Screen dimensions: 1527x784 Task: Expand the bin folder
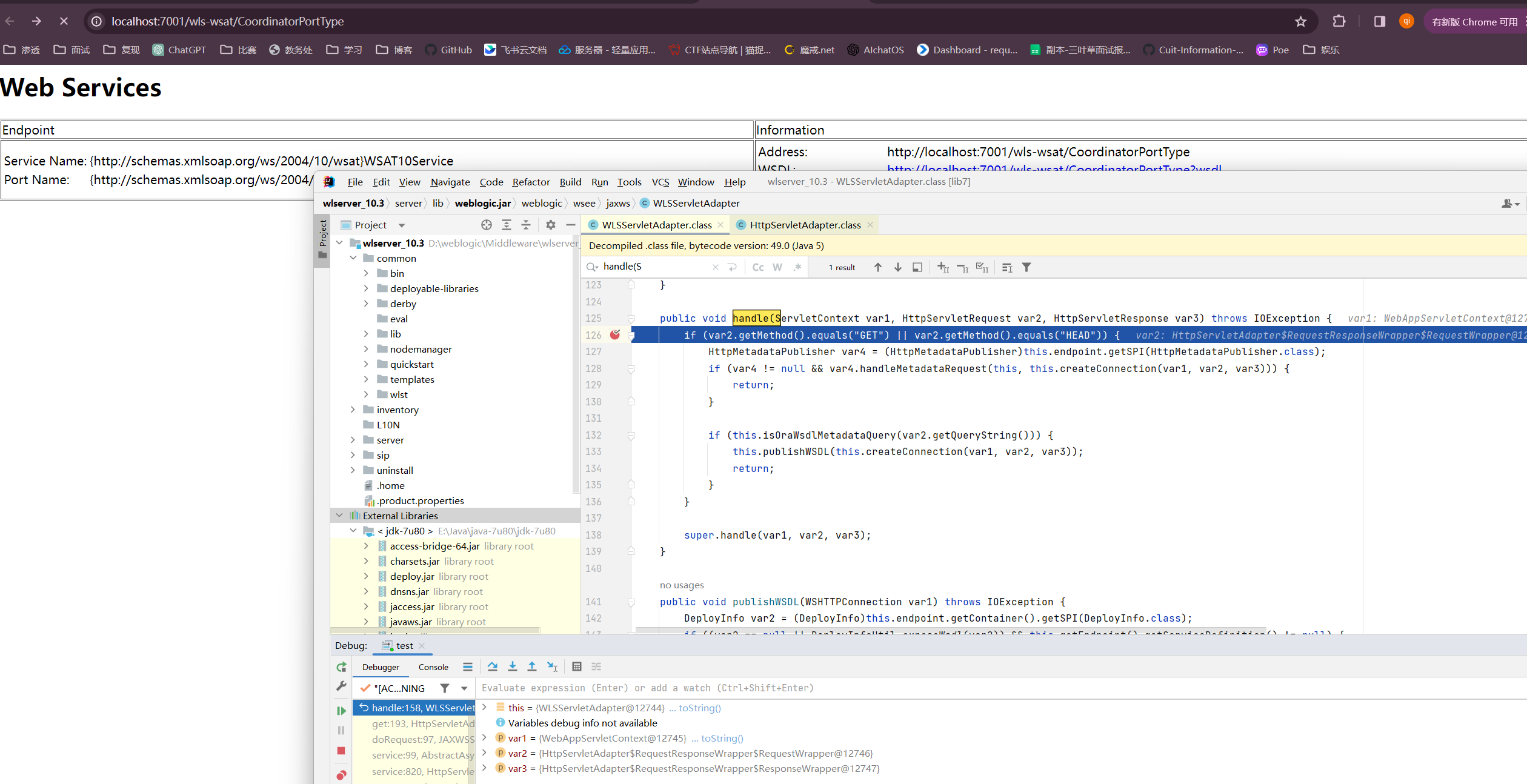coord(366,273)
